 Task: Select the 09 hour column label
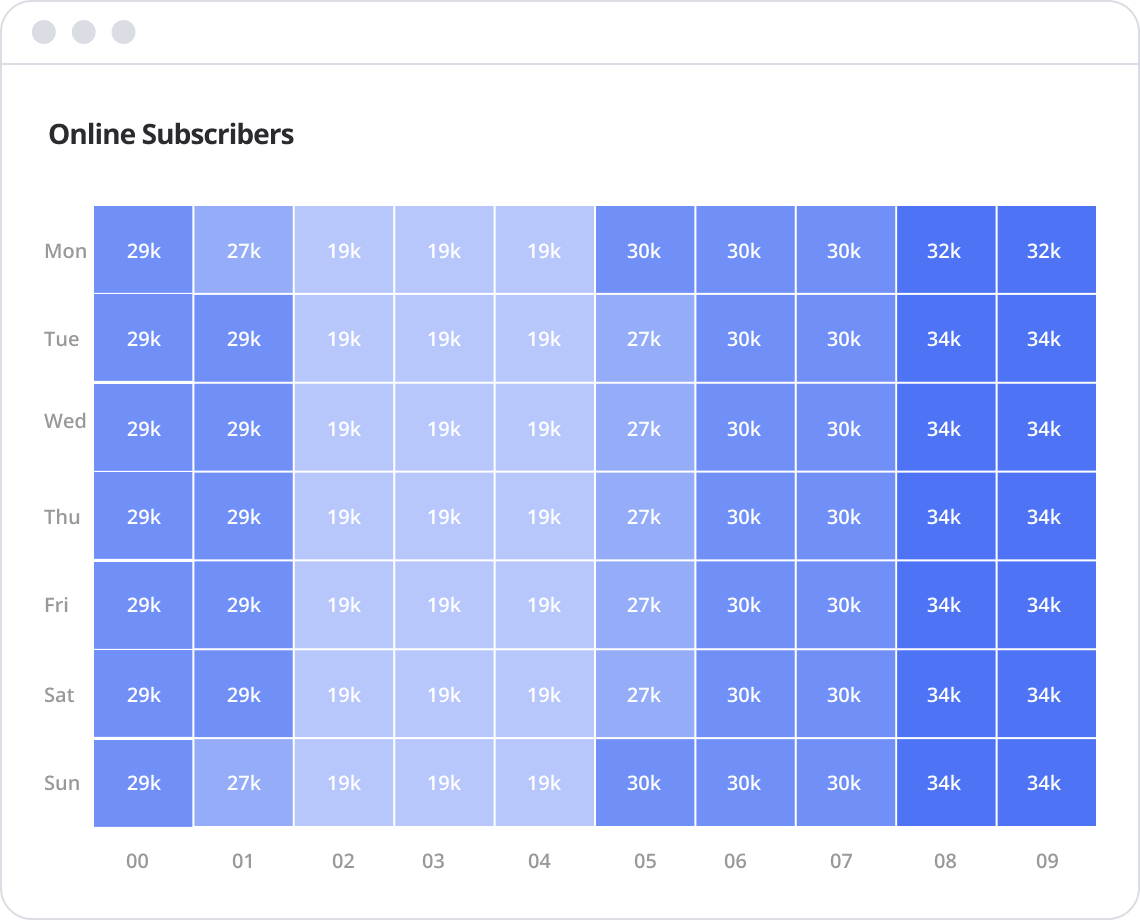(1047, 861)
